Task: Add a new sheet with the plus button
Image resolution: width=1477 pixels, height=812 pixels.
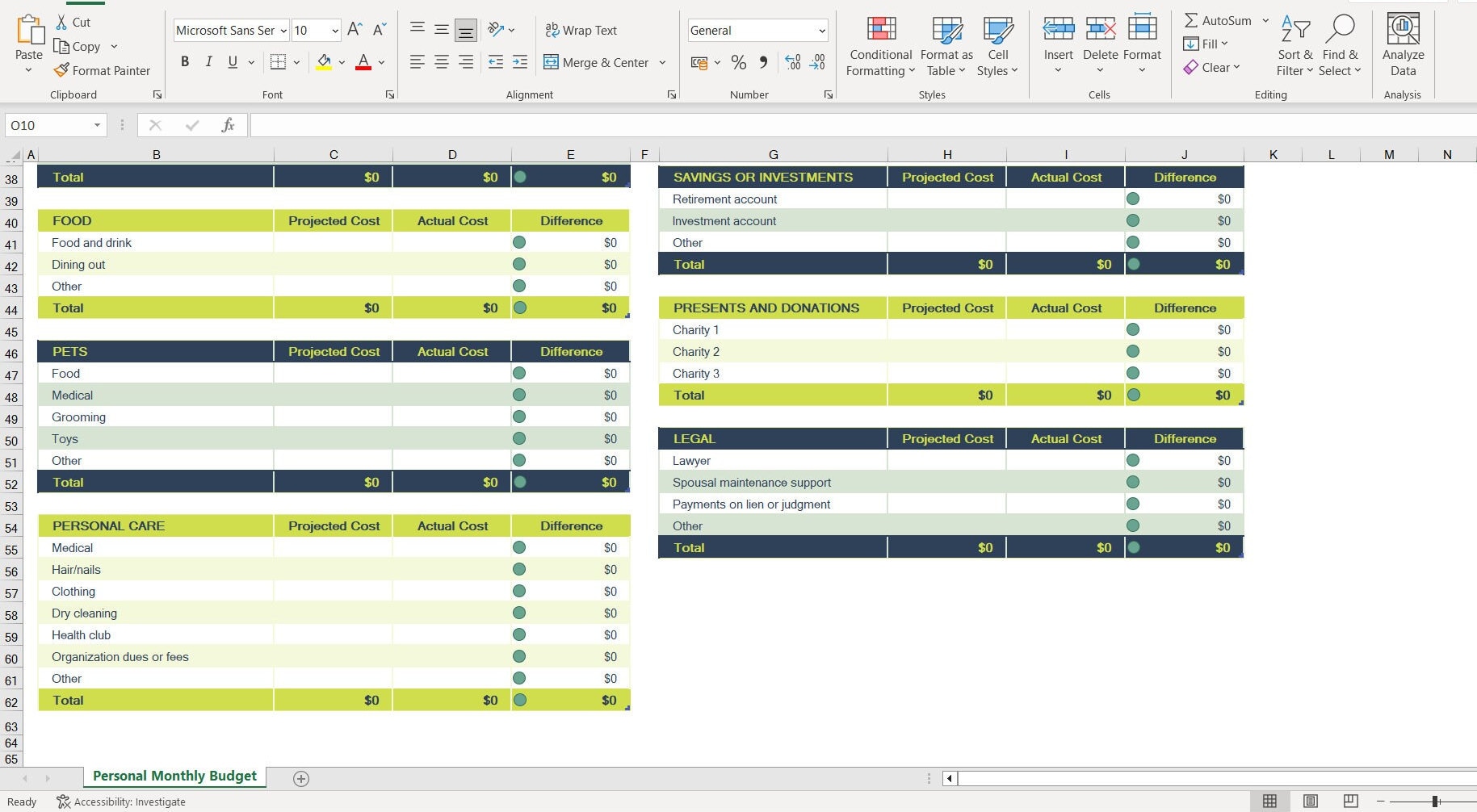Action: (301, 778)
